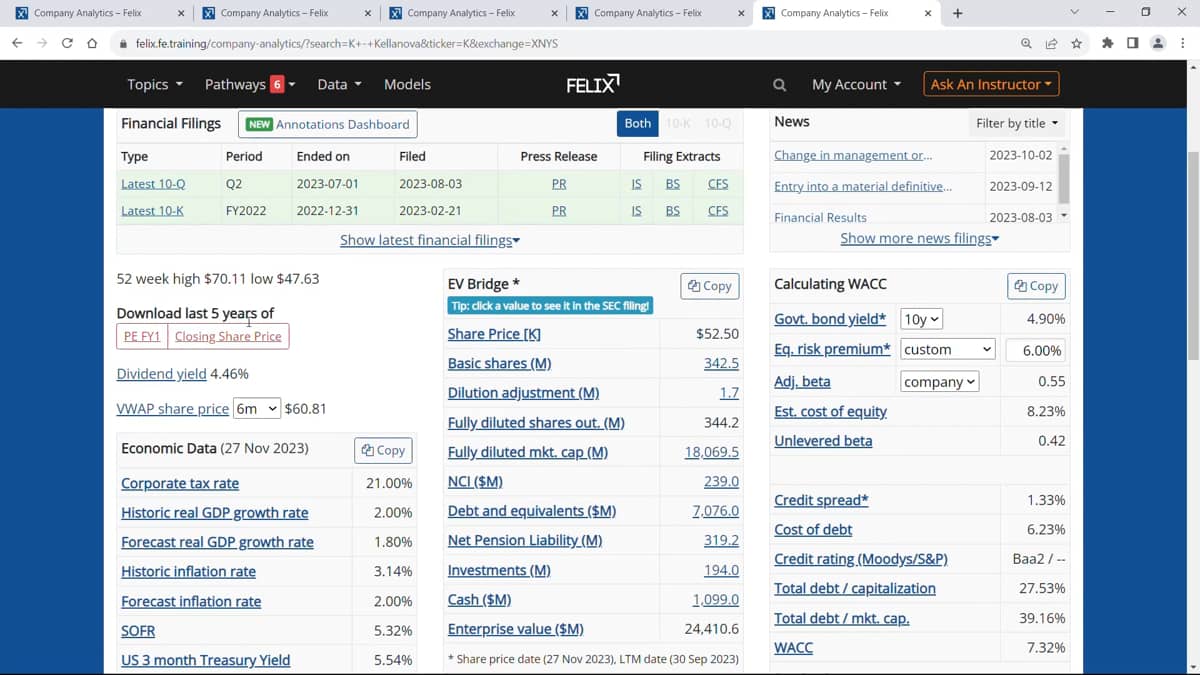This screenshot has width=1200, height=675.
Task: Copy the Economic Data table
Action: [x=384, y=450]
